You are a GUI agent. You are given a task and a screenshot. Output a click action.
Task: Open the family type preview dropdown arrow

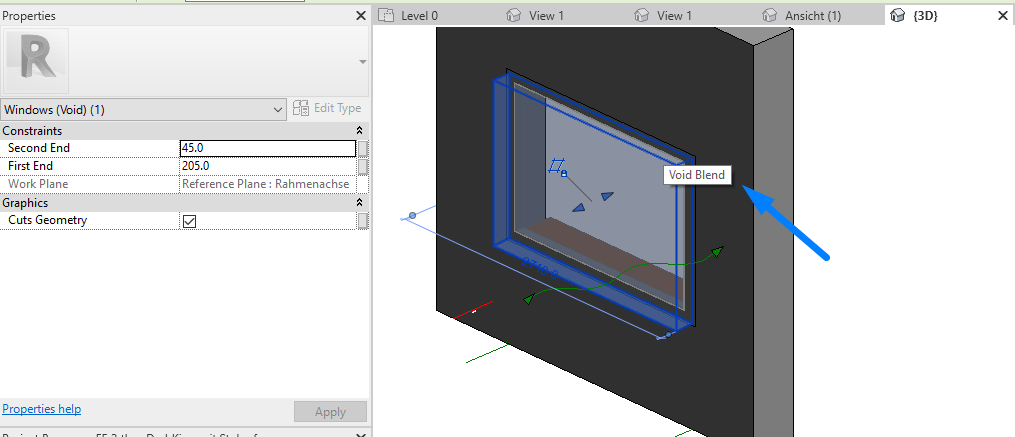click(362, 62)
